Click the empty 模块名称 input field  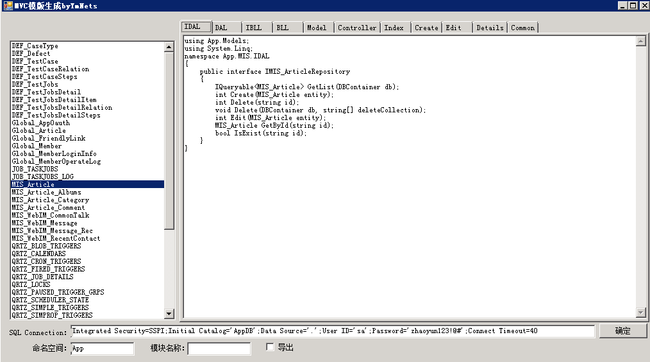click(x=219, y=348)
